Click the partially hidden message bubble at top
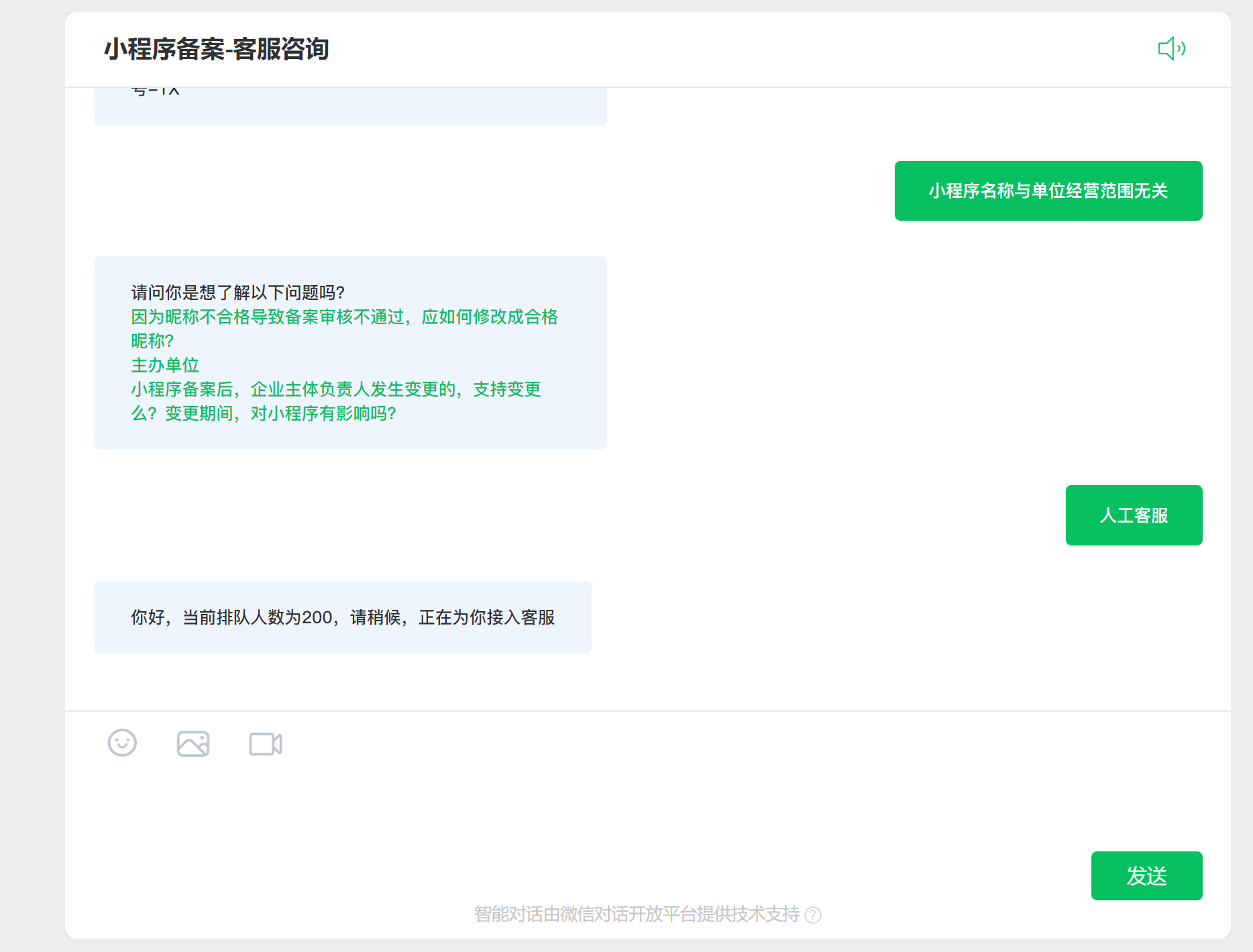The image size is (1253, 952). pos(350,106)
